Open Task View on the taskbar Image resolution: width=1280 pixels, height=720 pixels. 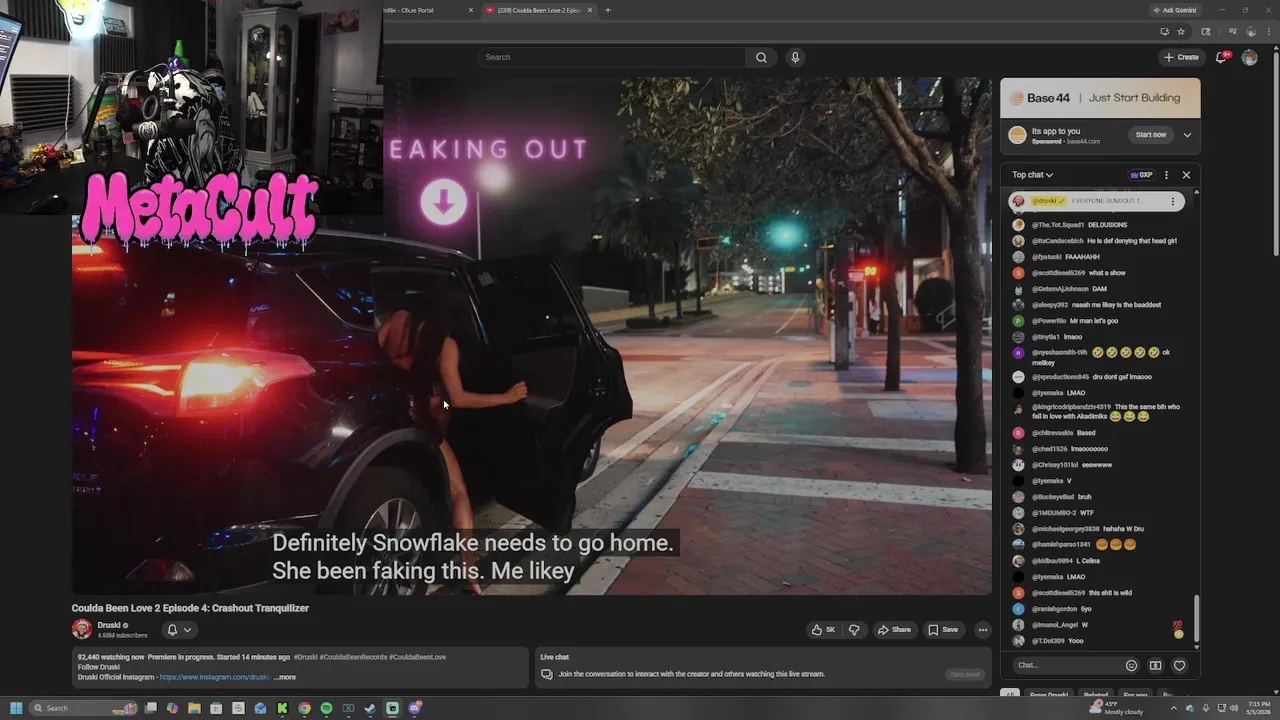point(150,708)
